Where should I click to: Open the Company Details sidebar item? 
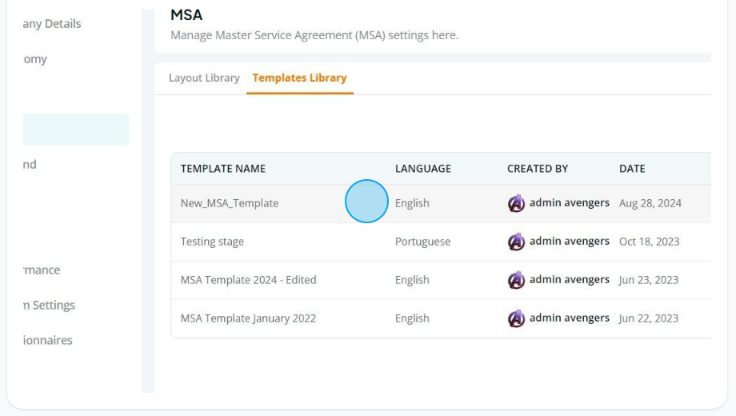coord(52,24)
